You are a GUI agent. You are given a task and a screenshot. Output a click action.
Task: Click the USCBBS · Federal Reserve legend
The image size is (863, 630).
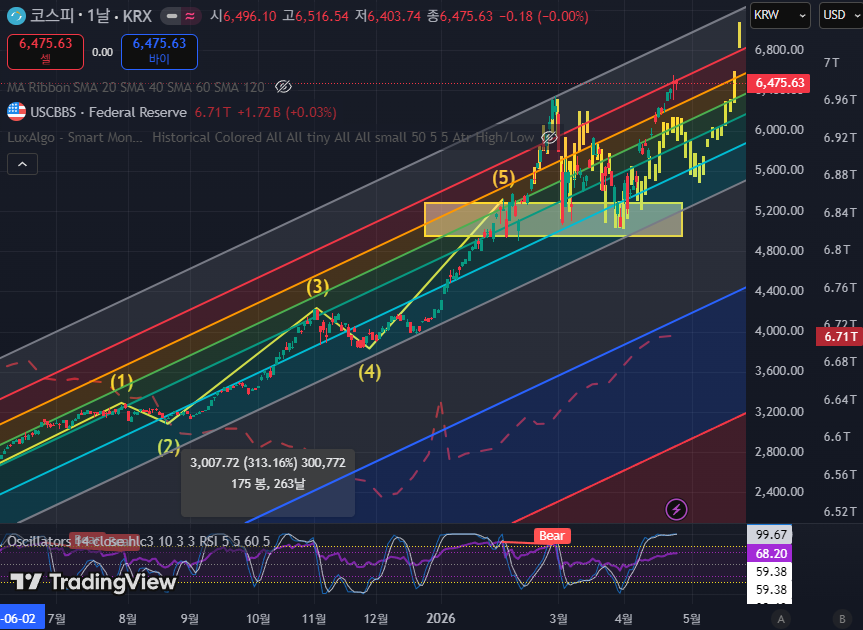pos(108,112)
